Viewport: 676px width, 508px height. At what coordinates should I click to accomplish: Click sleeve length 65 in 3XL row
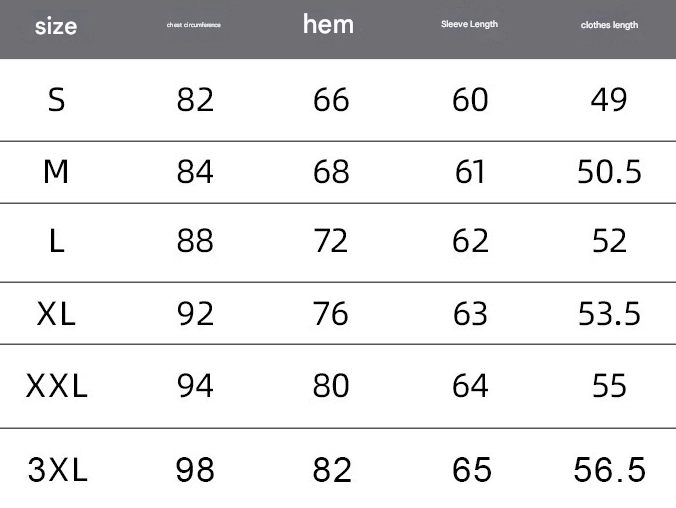(x=471, y=469)
